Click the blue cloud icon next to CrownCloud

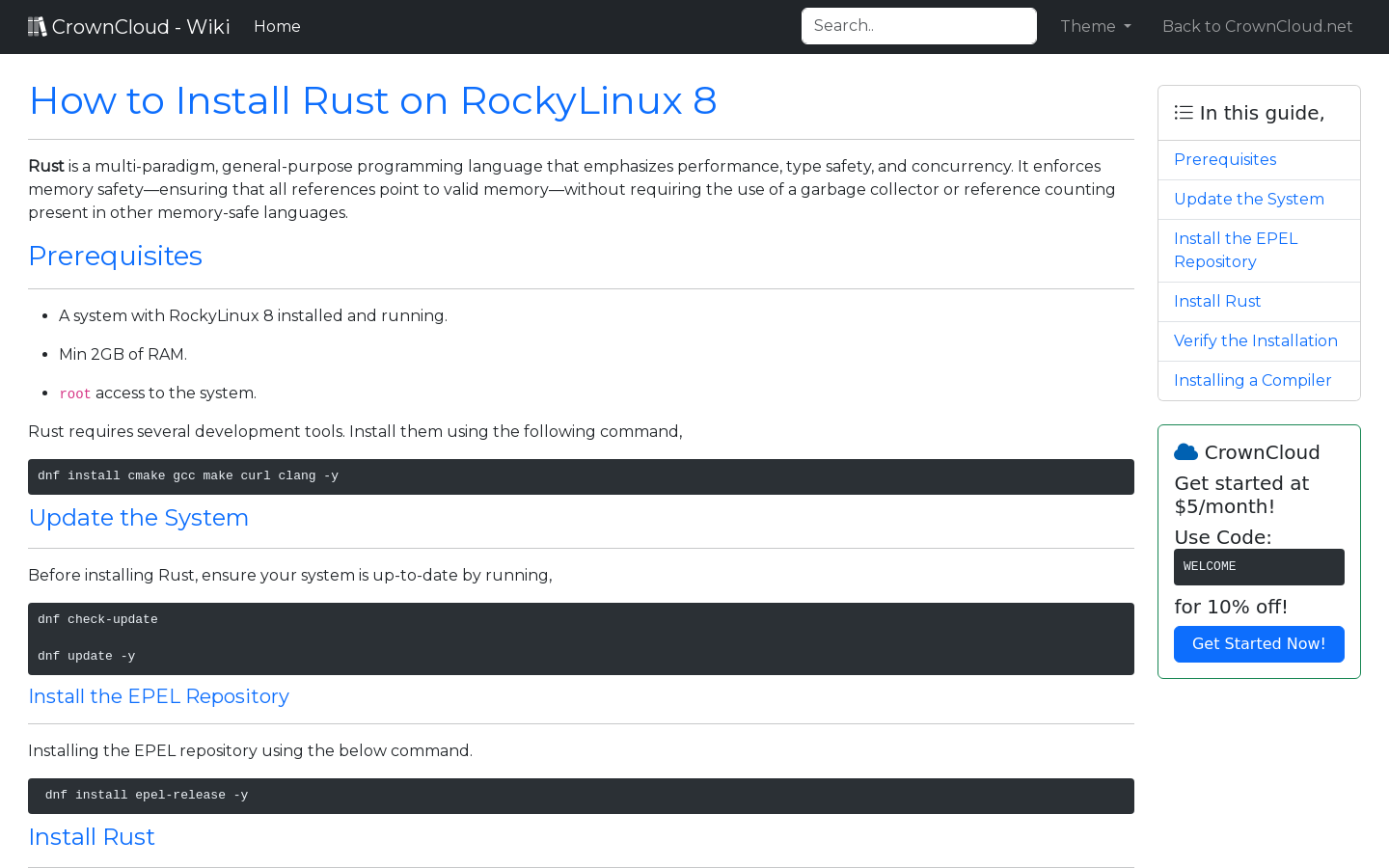1185,450
